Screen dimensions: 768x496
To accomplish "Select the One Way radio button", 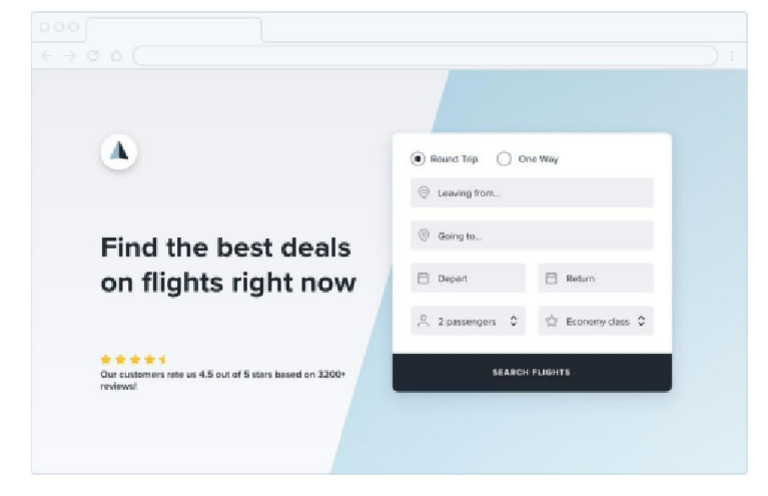I will click(504, 158).
